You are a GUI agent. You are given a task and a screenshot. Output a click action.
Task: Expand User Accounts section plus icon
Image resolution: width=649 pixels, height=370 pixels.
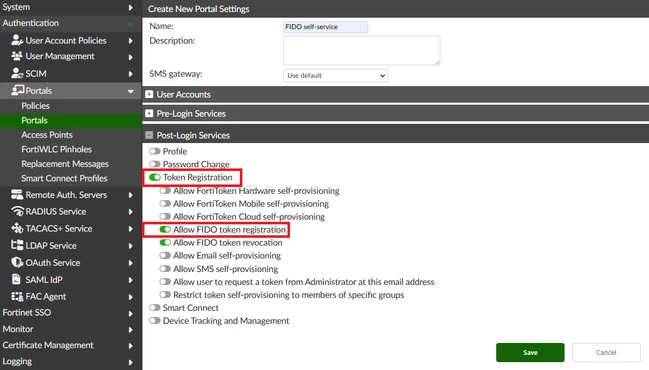pos(149,94)
